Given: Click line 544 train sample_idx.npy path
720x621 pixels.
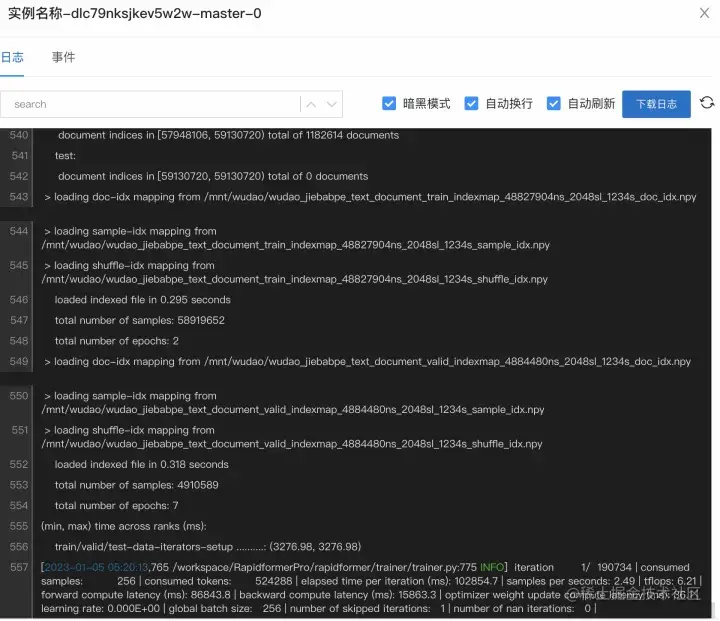Looking at the screenshot, I should 295,245.
